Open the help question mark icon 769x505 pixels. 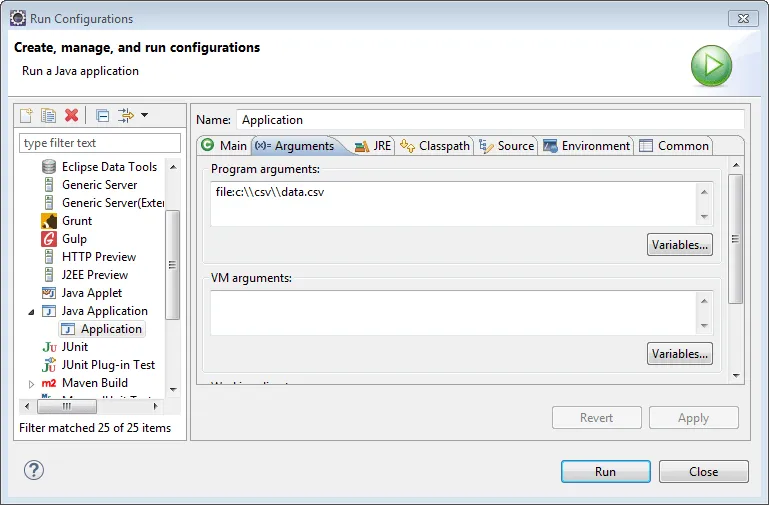33,471
